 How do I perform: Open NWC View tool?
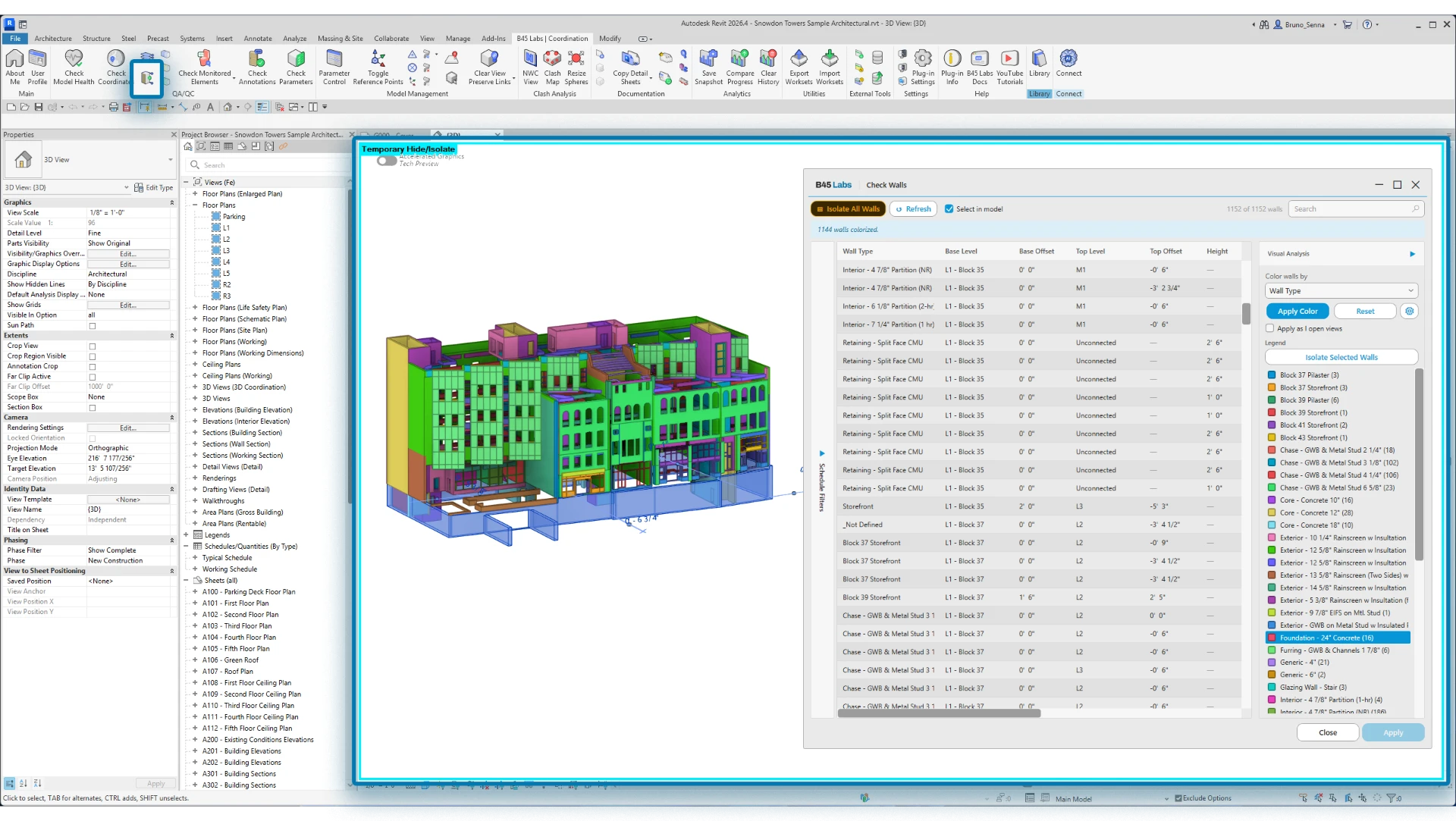click(530, 67)
